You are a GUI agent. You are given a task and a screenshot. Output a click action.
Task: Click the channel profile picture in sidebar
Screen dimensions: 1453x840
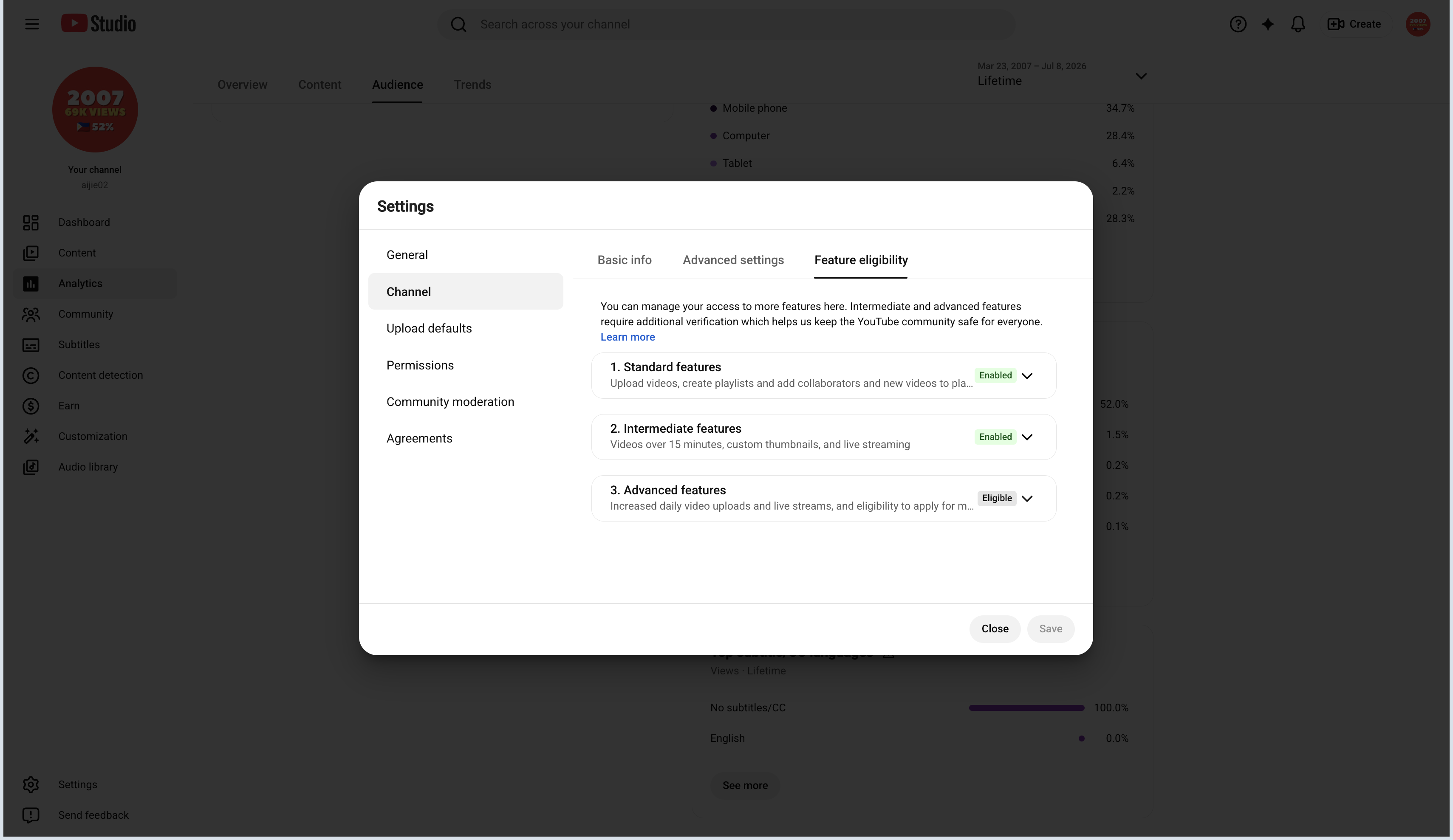(x=95, y=110)
